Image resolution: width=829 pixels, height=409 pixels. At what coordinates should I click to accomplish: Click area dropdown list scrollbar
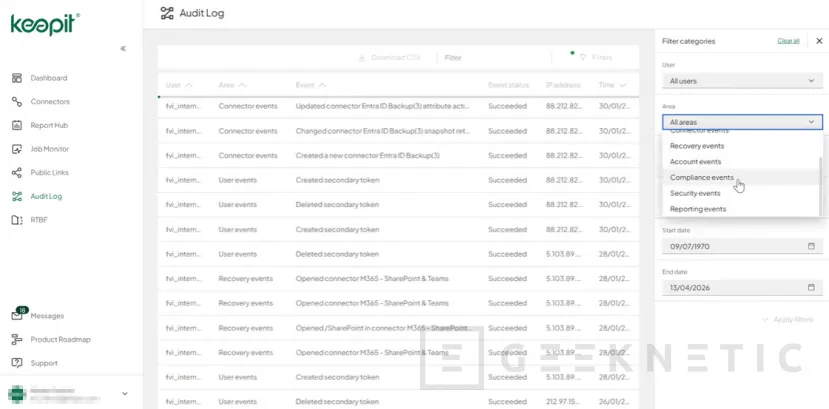coord(821,185)
